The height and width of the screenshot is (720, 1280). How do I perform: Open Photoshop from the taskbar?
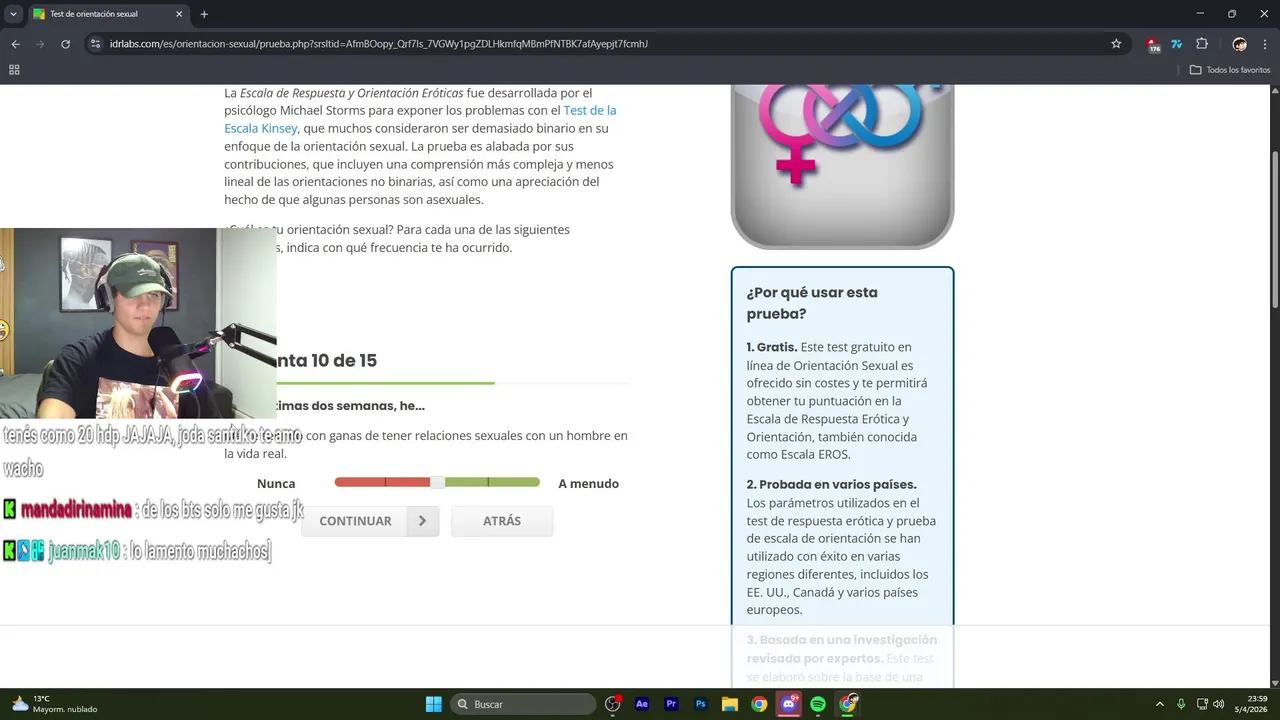point(701,704)
